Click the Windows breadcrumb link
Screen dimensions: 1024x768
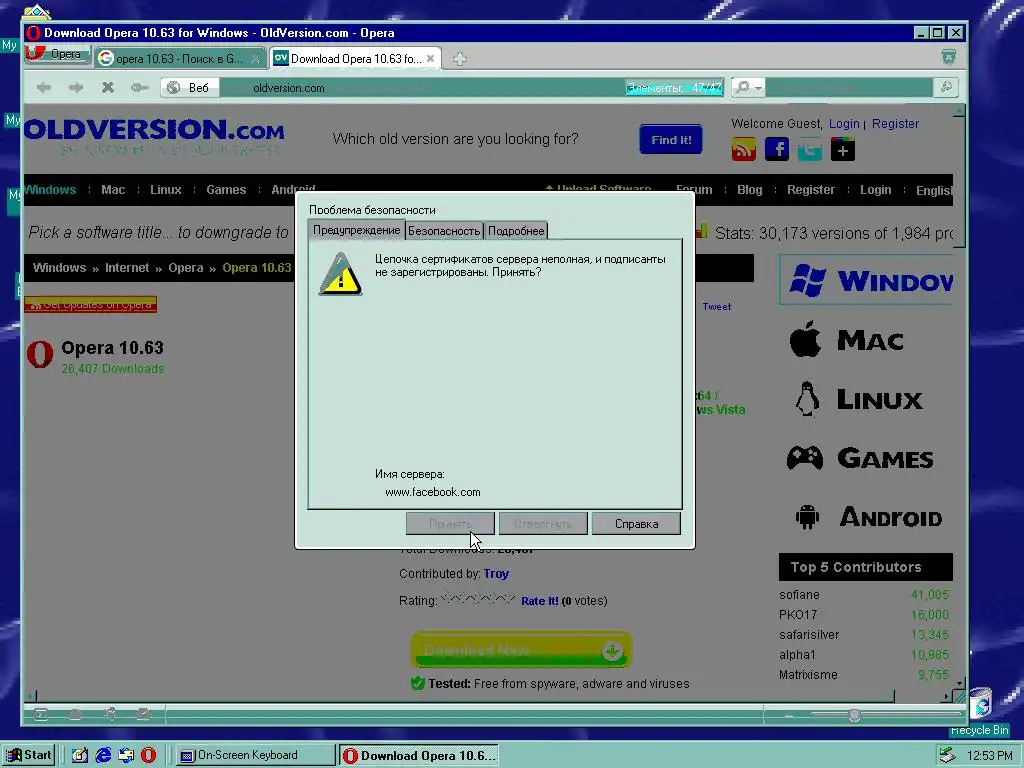point(59,268)
